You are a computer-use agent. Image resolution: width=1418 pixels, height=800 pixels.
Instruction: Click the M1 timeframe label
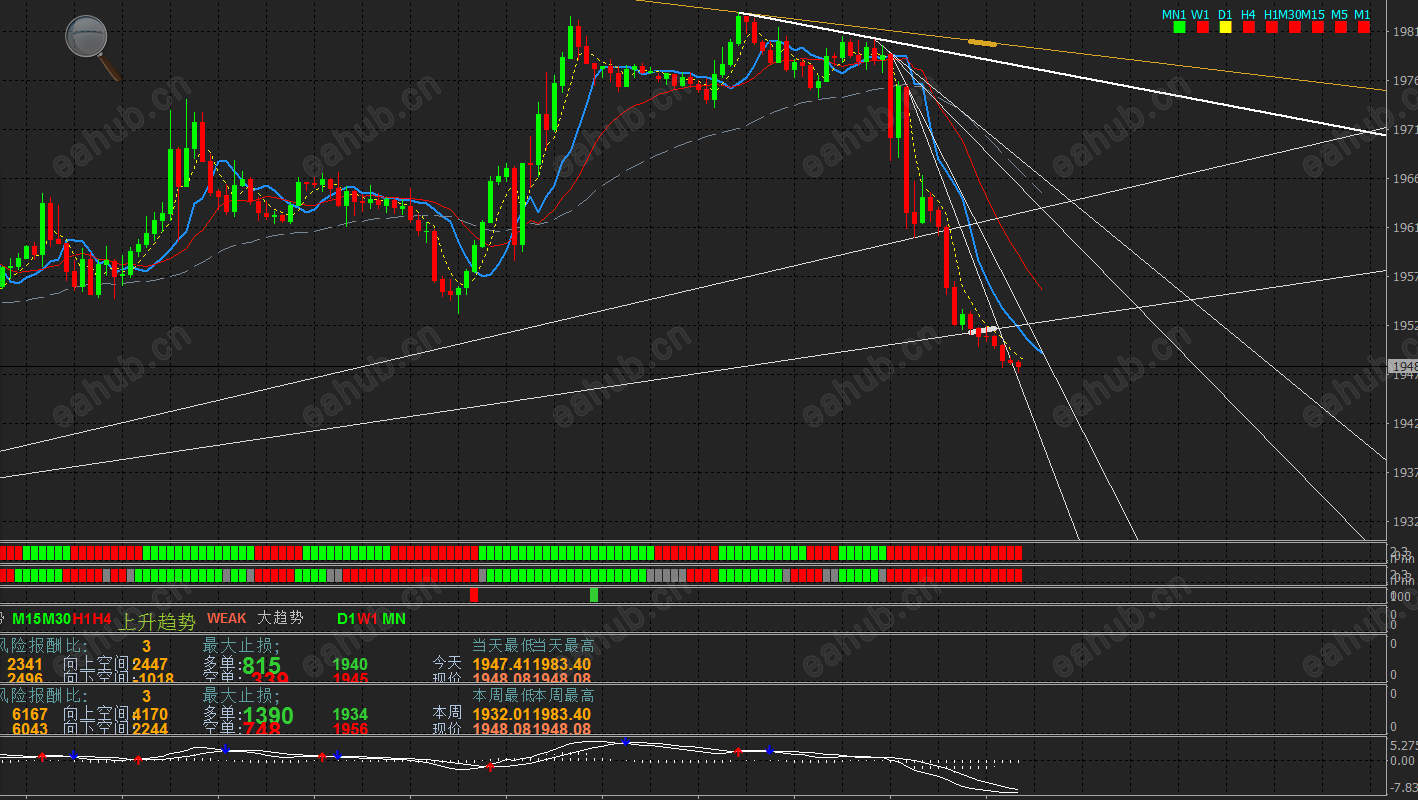(1363, 14)
